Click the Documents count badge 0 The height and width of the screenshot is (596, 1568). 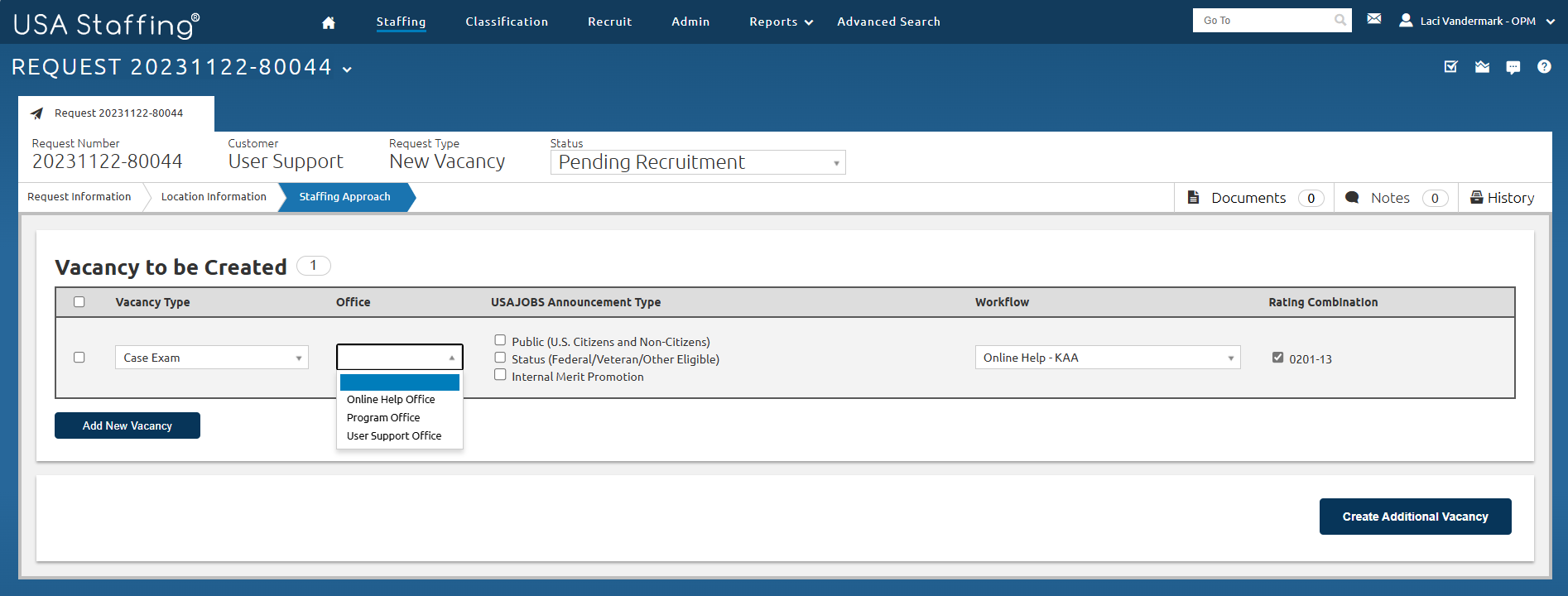click(x=1311, y=198)
